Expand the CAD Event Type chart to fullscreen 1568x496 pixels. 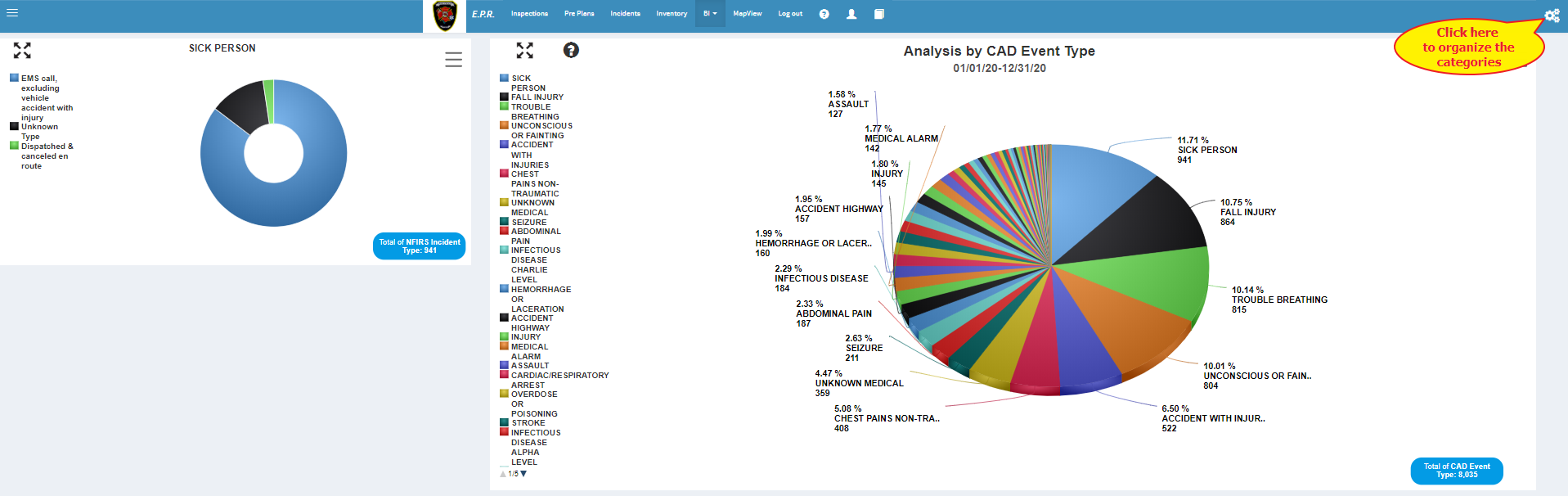click(524, 51)
